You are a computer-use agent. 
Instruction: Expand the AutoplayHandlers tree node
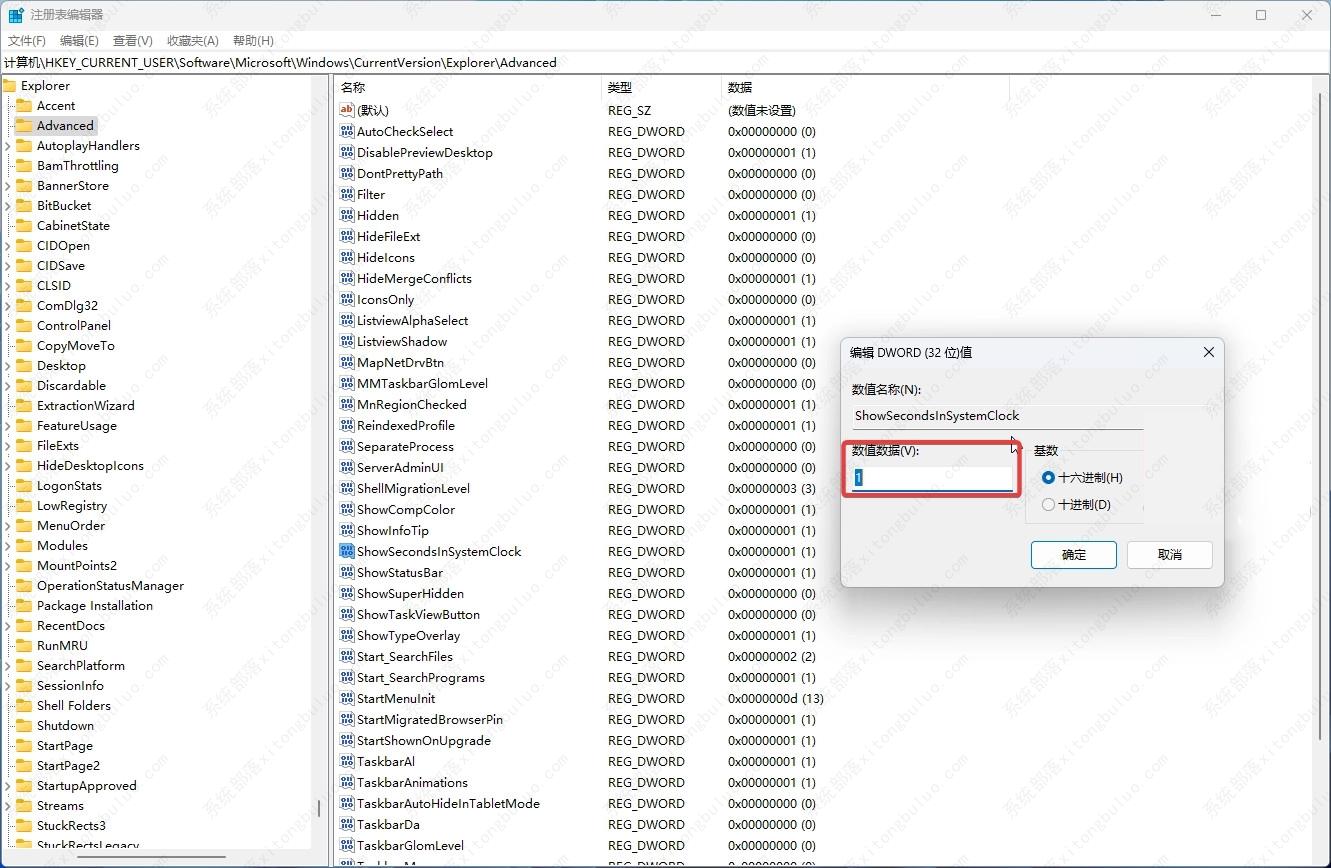click(8, 146)
